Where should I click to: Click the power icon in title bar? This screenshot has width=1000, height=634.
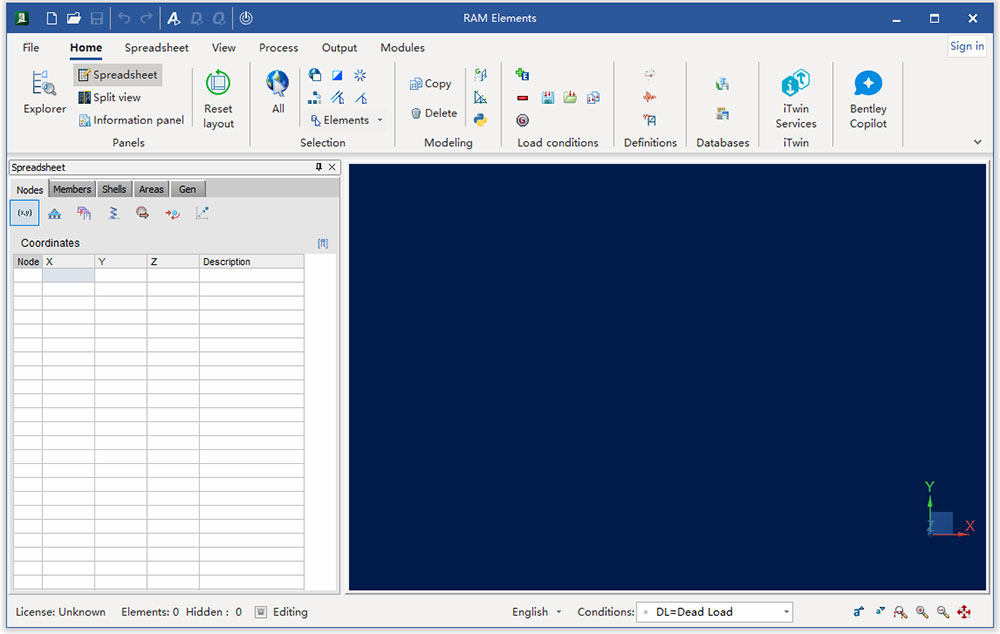click(246, 18)
